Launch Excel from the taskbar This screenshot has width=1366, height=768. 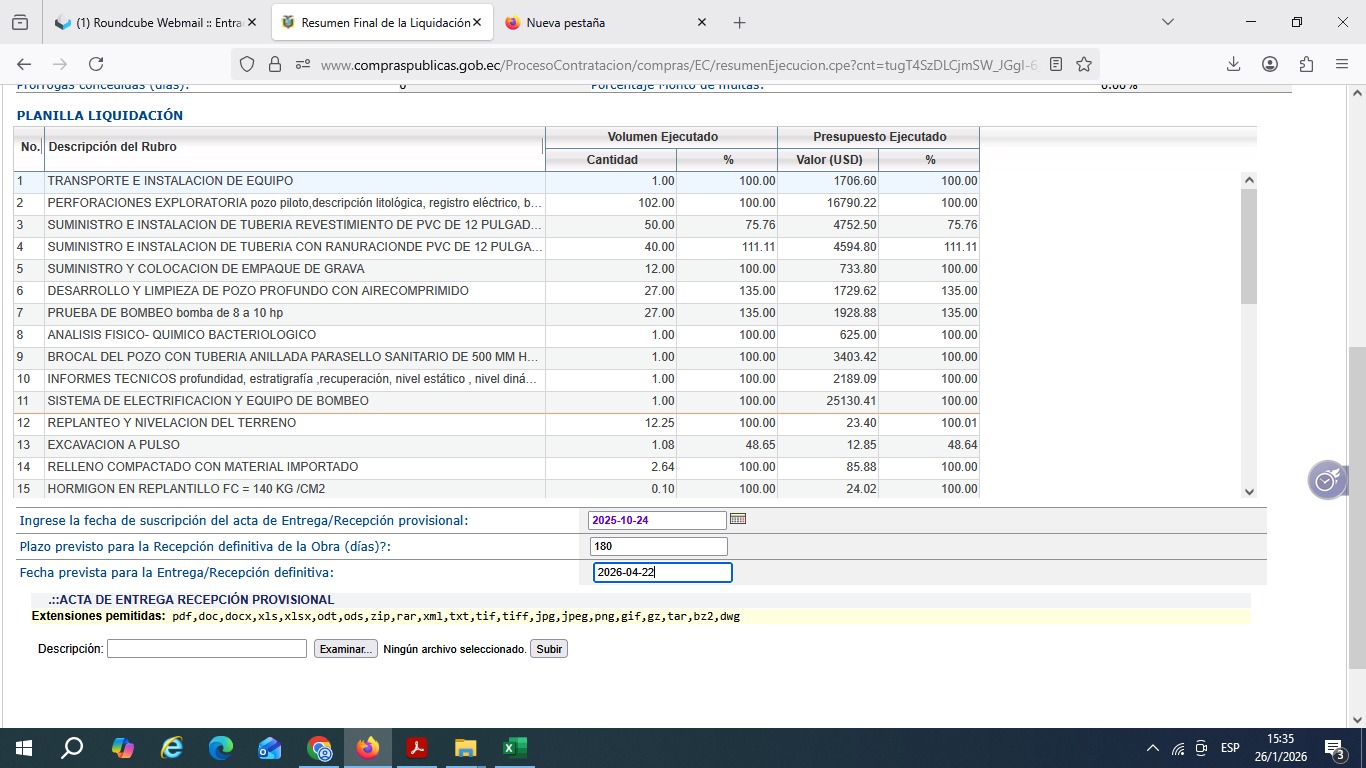514,747
